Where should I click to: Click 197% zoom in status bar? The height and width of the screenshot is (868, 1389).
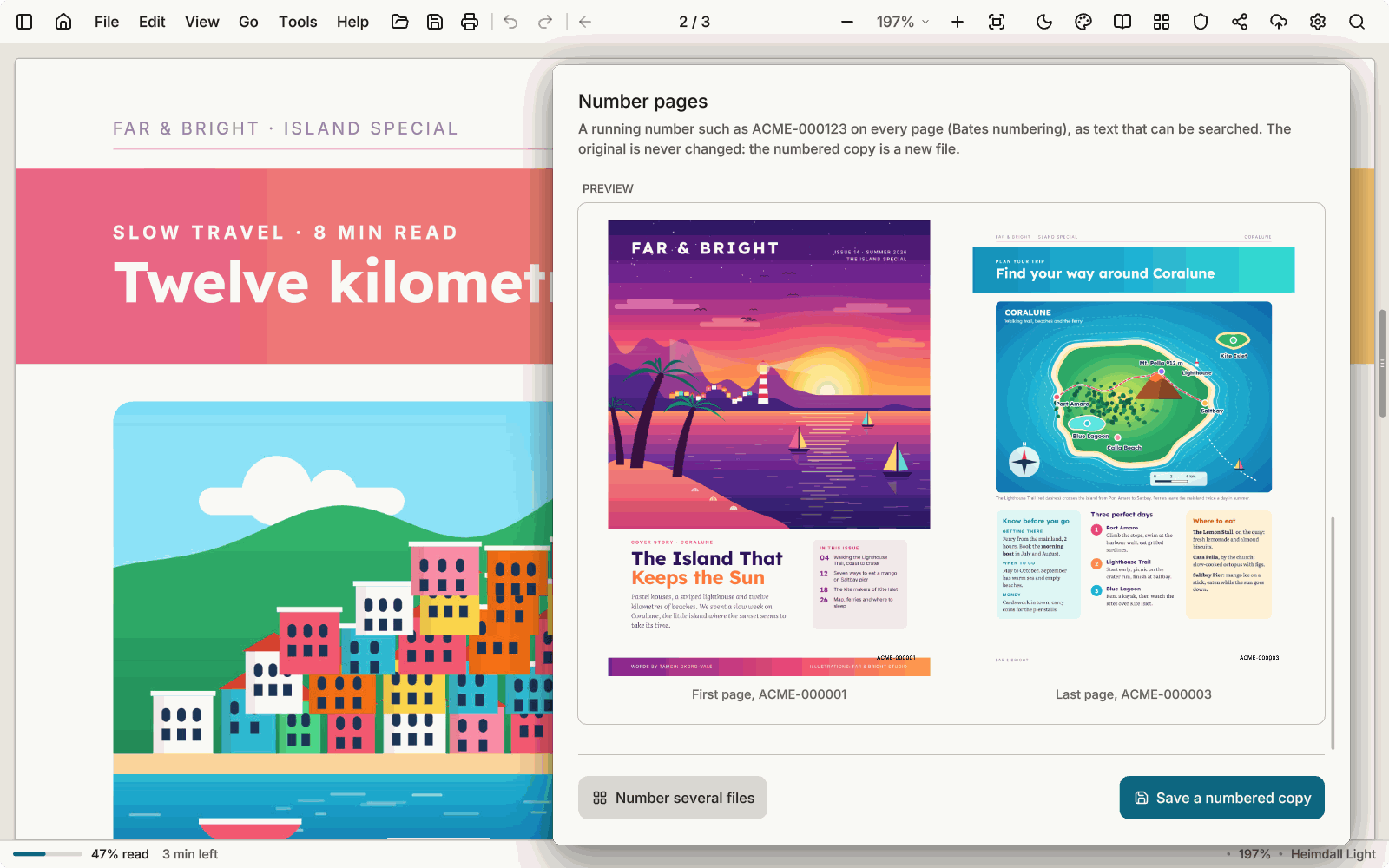1254,854
